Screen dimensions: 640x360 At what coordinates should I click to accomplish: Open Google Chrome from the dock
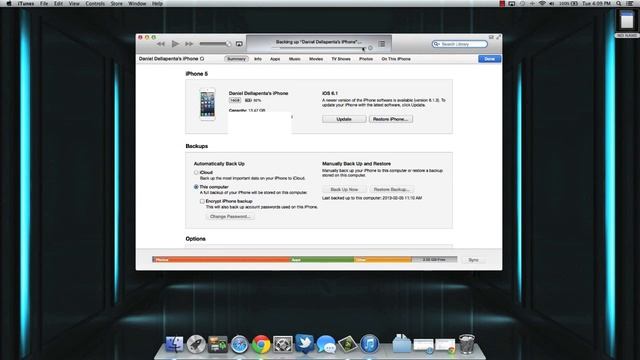click(x=261, y=344)
